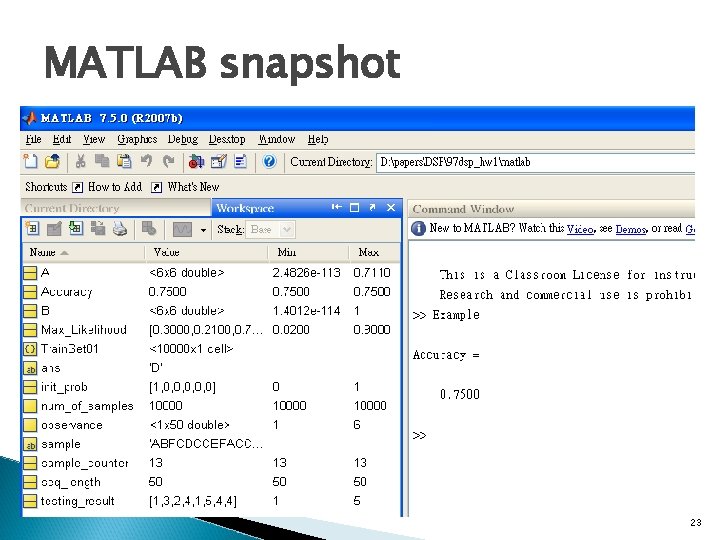This screenshot has height=540, width=720.
Task: Click the Workspace panel minimize arrow icon
Action: pyautogui.click(x=337, y=208)
